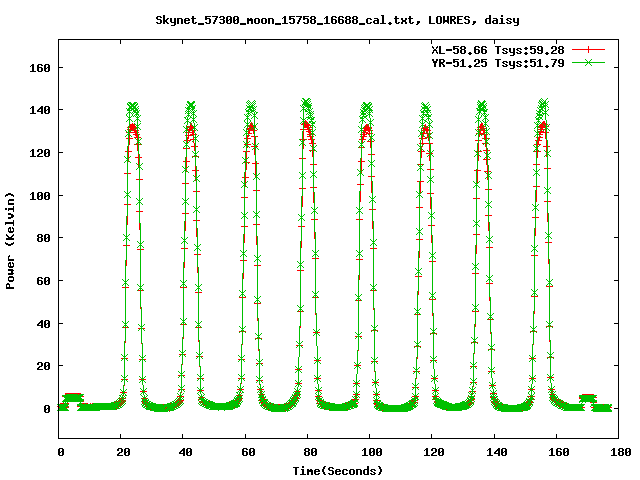Click the y-axis tick label 20
This screenshot has width=640, height=480.
44,367
